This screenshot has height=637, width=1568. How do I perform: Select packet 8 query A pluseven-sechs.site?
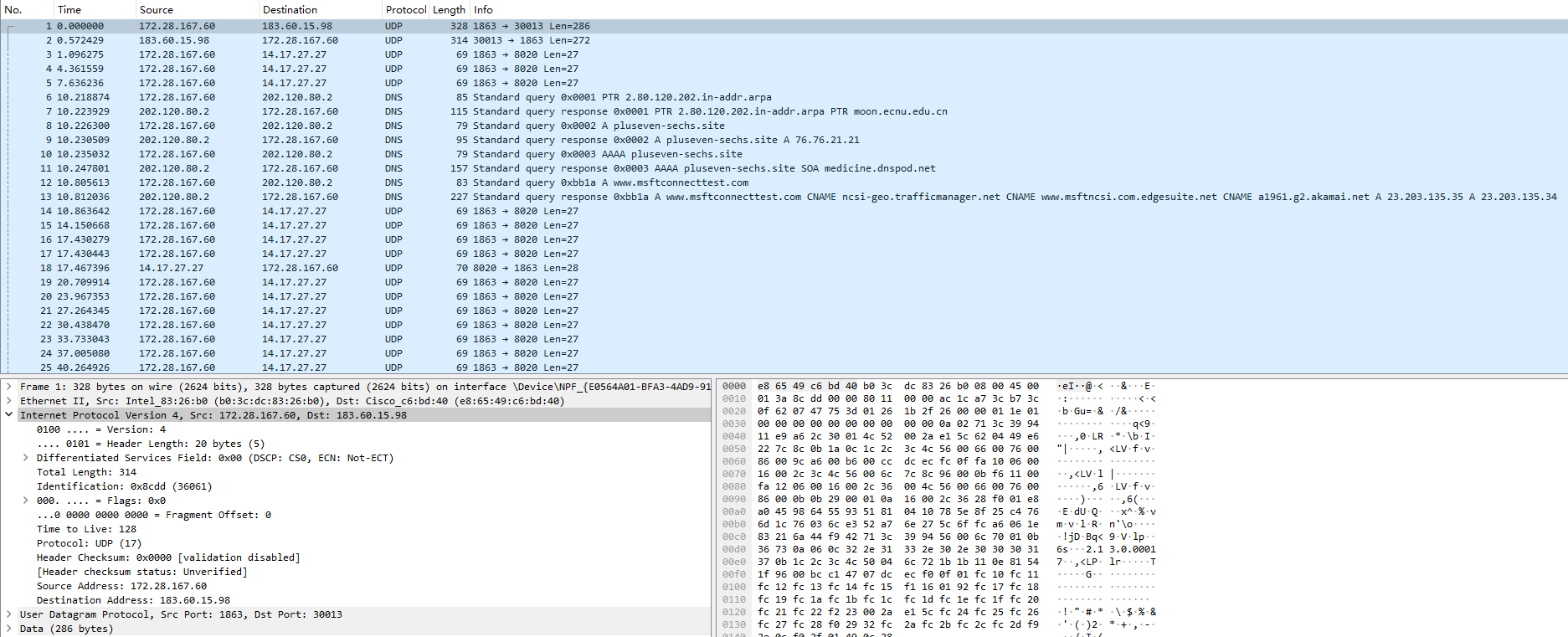pyautogui.click(x=784, y=126)
